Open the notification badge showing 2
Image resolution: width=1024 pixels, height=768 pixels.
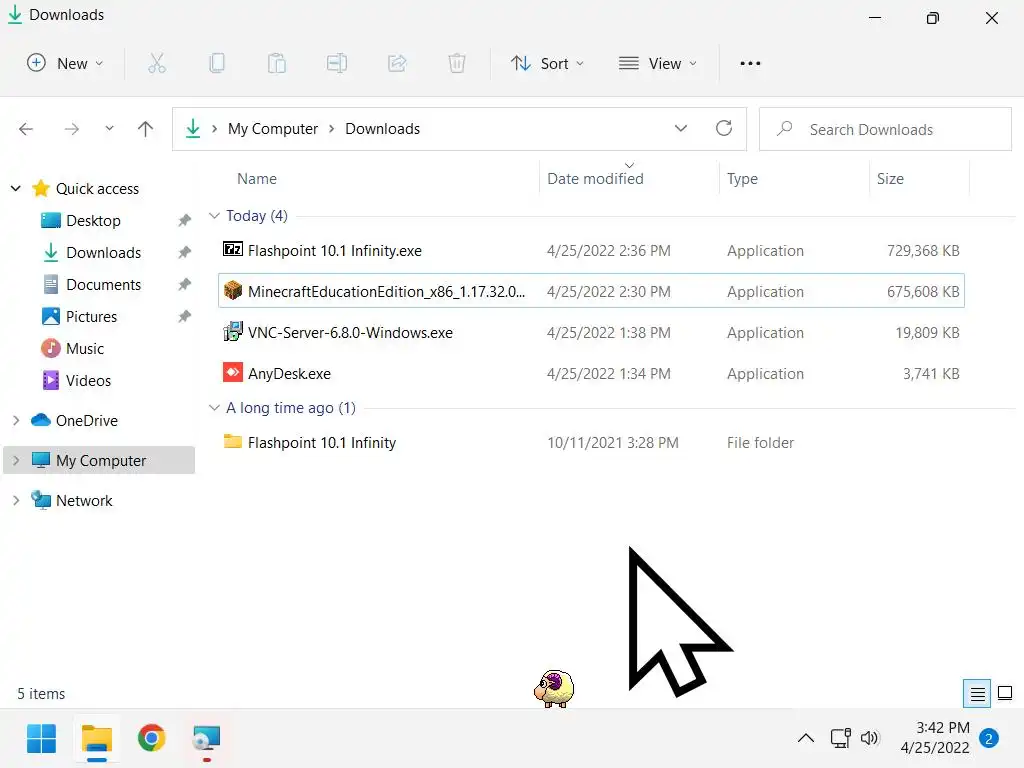989,739
